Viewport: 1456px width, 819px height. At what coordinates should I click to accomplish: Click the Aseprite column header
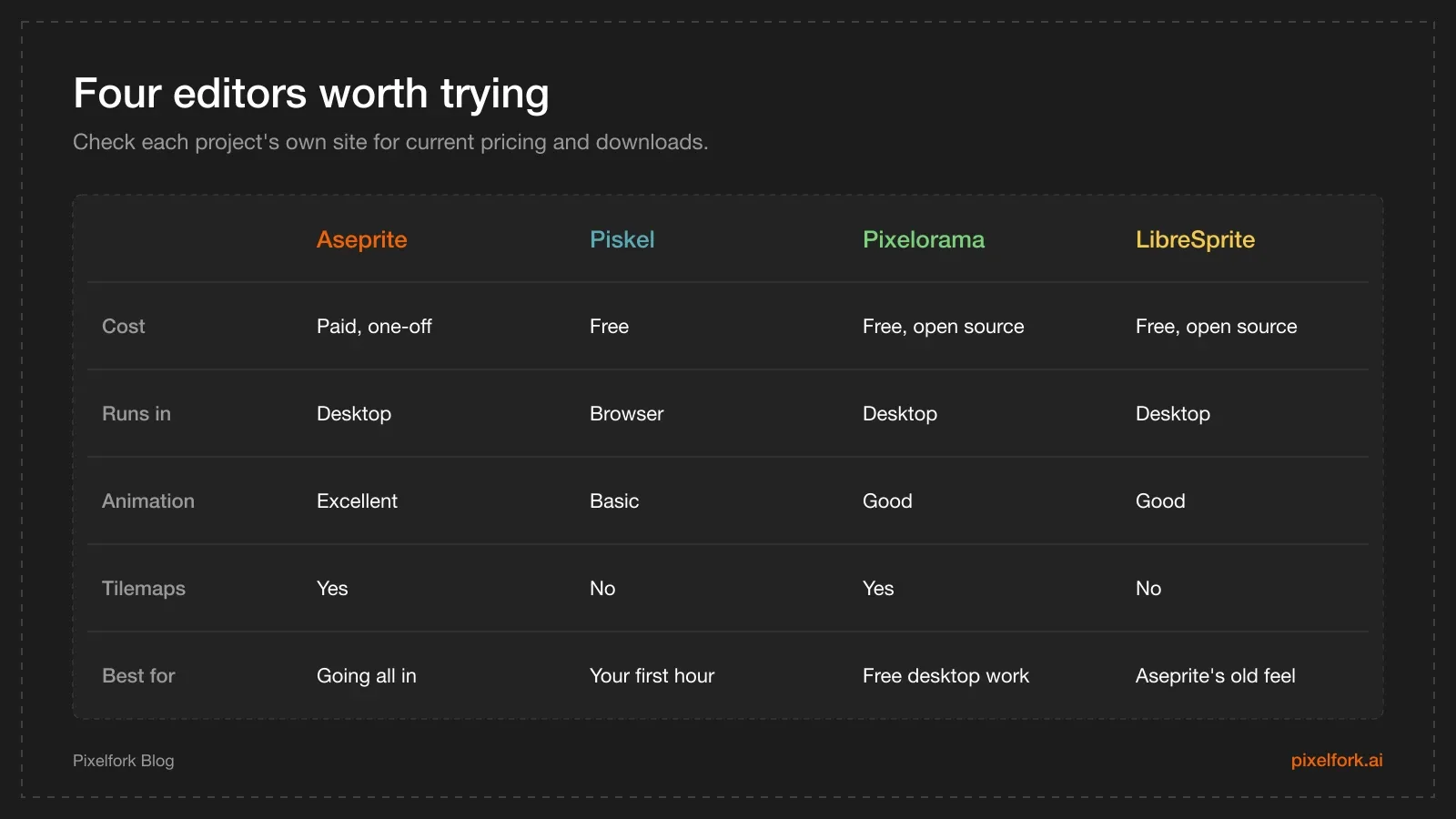click(x=362, y=239)
